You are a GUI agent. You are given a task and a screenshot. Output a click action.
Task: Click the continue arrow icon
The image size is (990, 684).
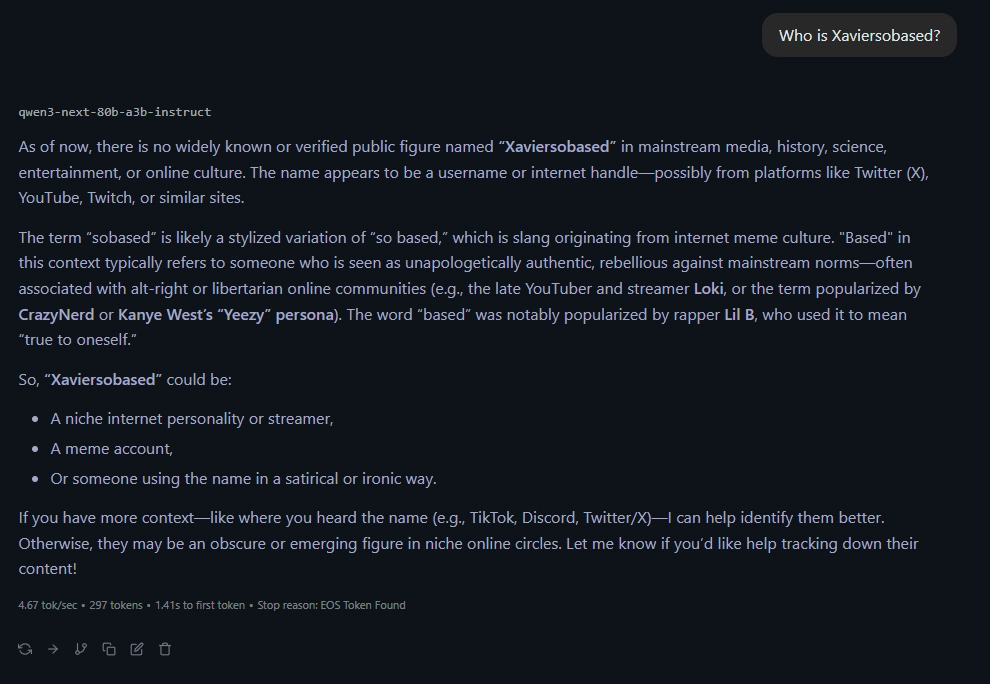[x=53, y=649]
